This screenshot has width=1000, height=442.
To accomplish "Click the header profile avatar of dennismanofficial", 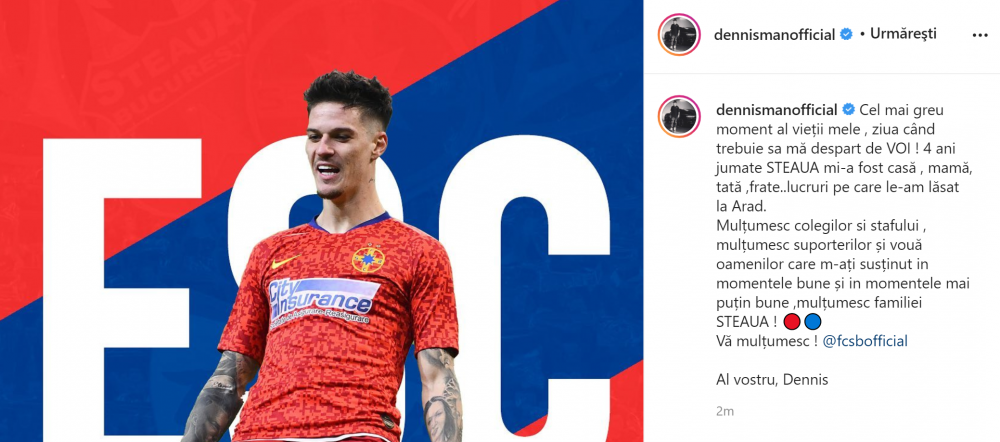I will coord(679,34).
